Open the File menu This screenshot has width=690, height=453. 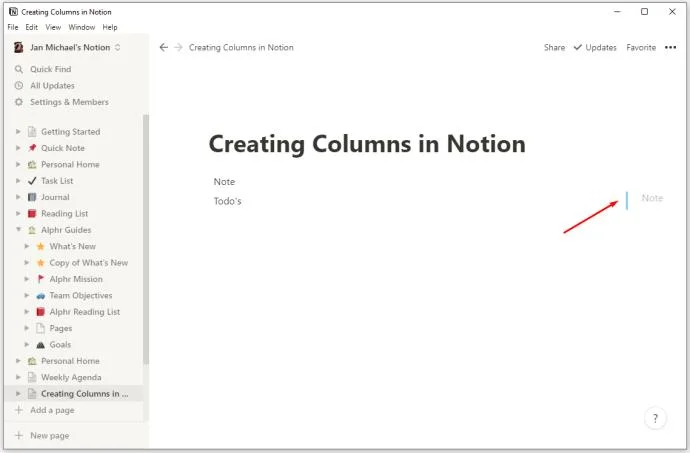point(13,27)
